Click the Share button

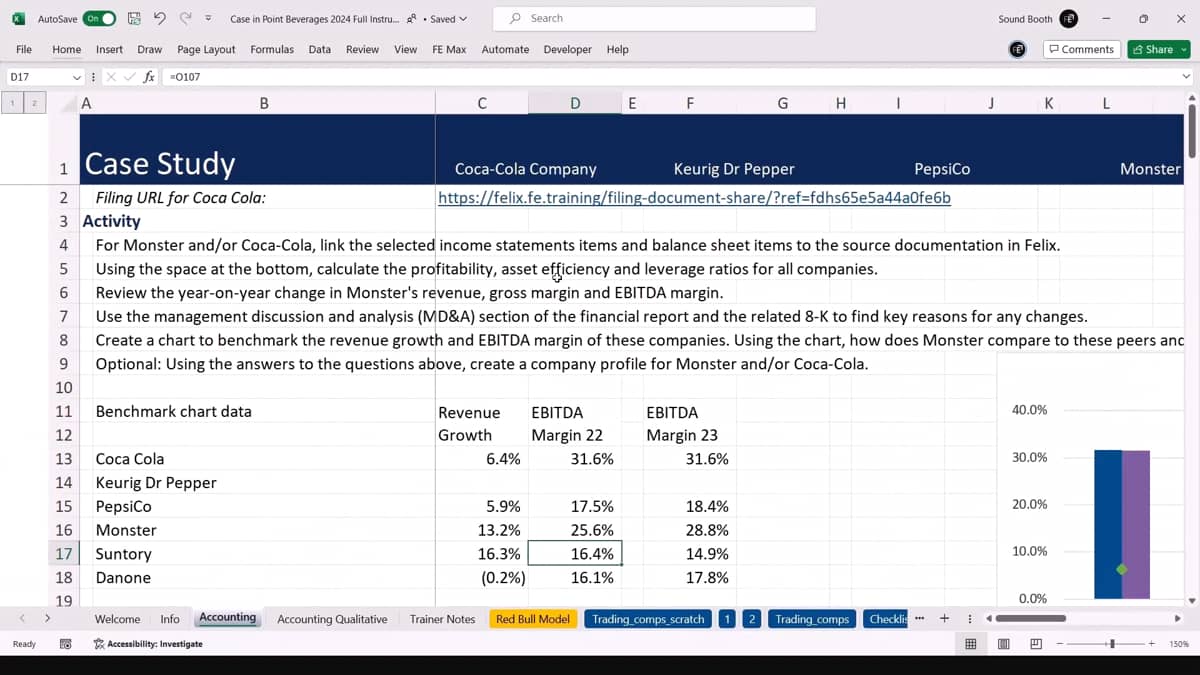pos(1153,49)
